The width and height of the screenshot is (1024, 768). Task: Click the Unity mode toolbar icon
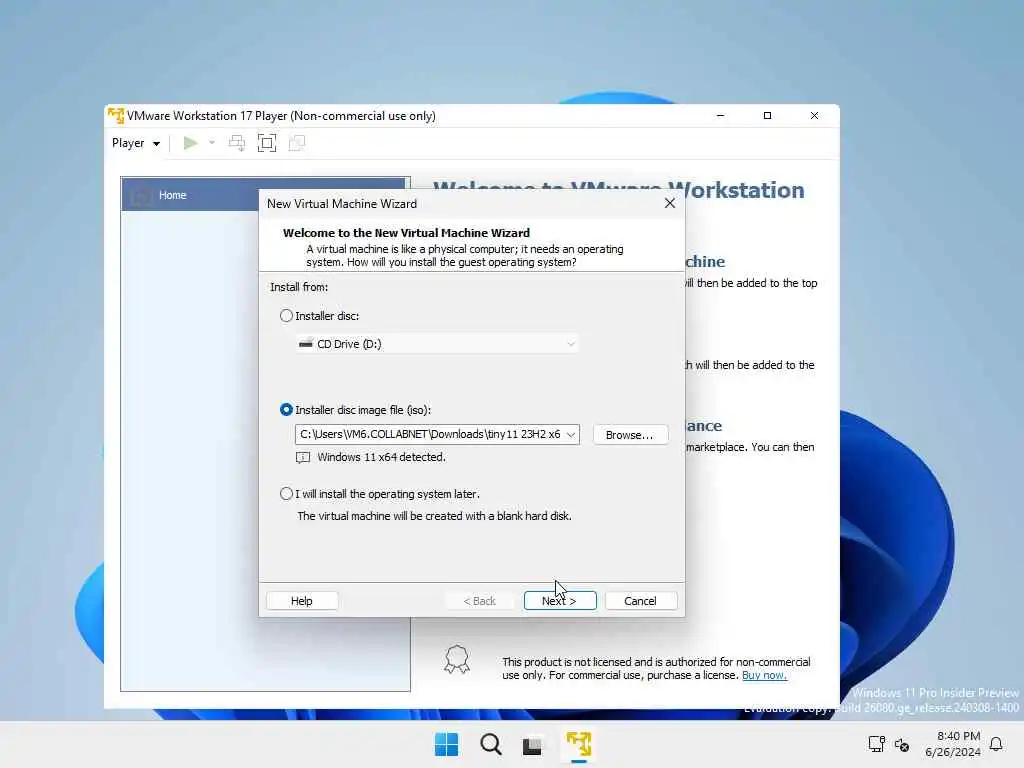(x=296, y=143)
